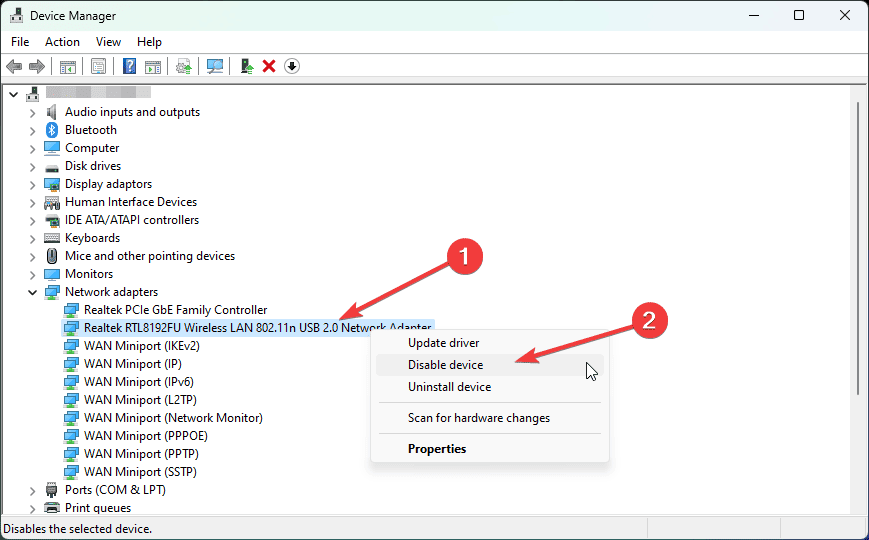The image size is (869, 540).
Task: Click the Bluetooth category icon
Action: [53, 130]
